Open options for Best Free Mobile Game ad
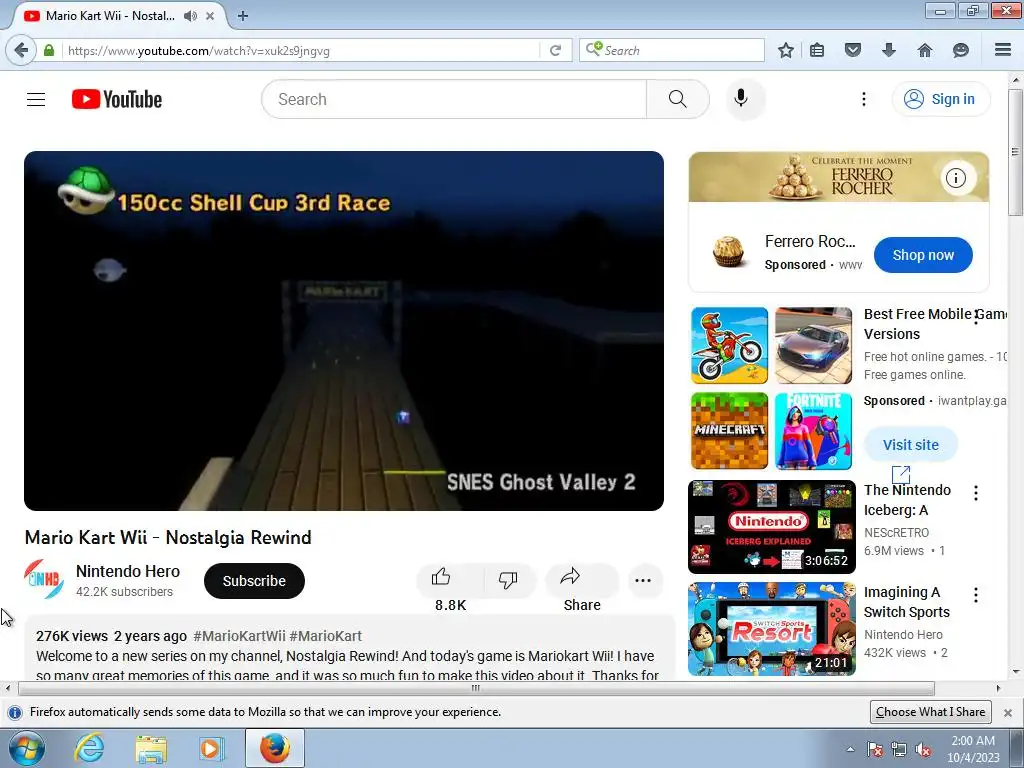This screenshot has height=768, width=1024. click(x=976, y=317)
